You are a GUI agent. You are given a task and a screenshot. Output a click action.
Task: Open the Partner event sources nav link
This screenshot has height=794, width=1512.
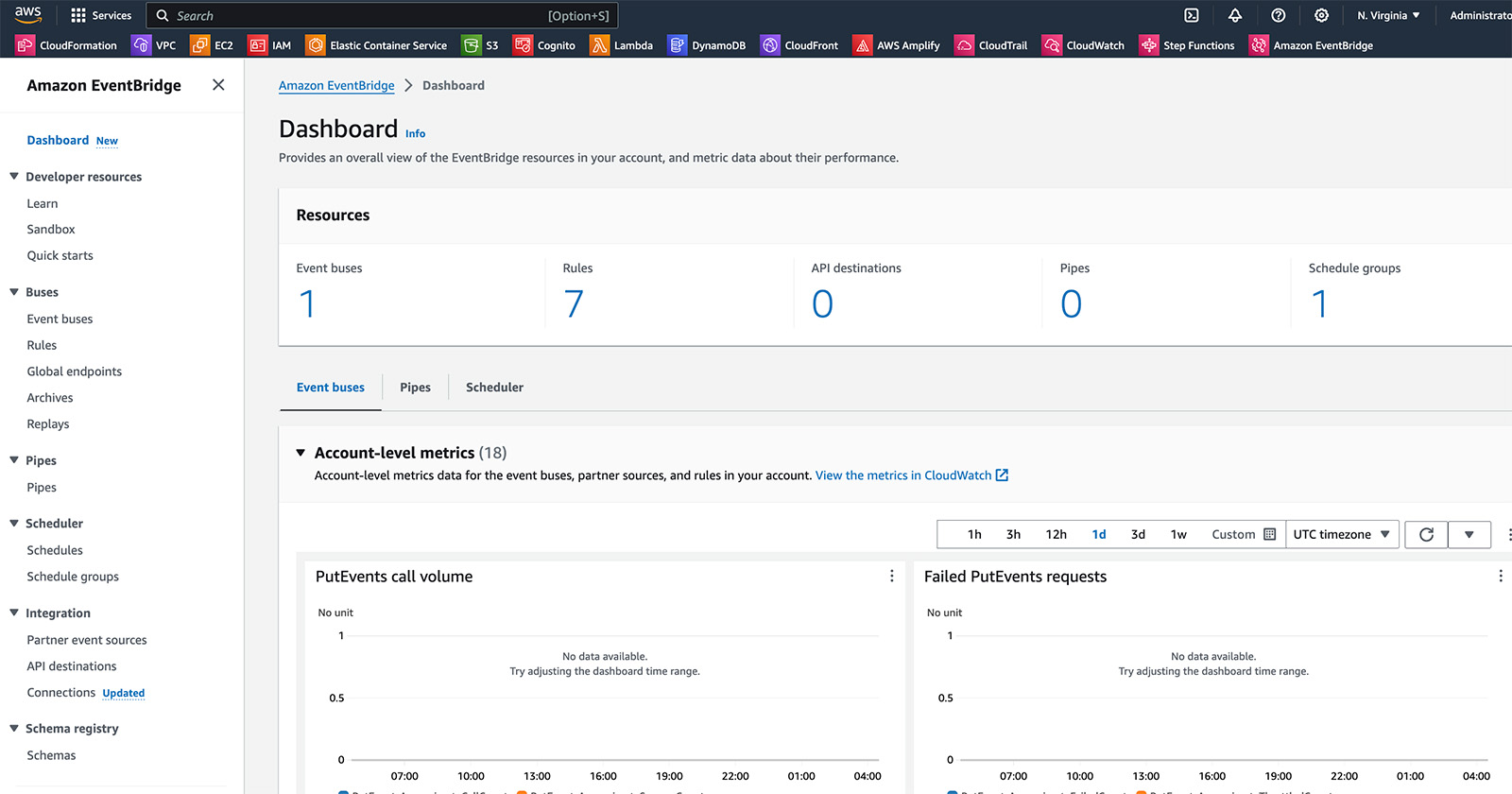click(x=87, y=640)
